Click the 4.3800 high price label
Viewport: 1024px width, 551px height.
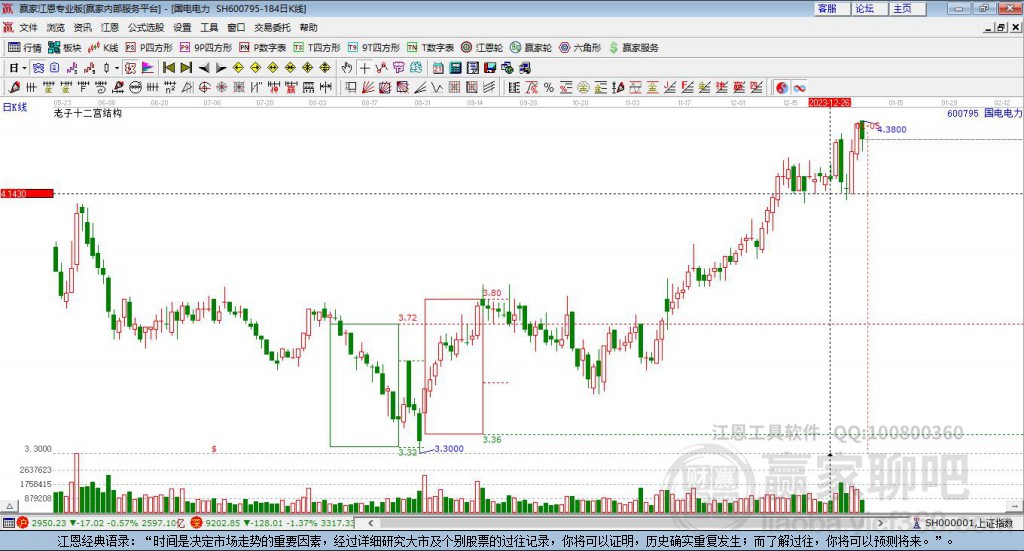(891, 130)
